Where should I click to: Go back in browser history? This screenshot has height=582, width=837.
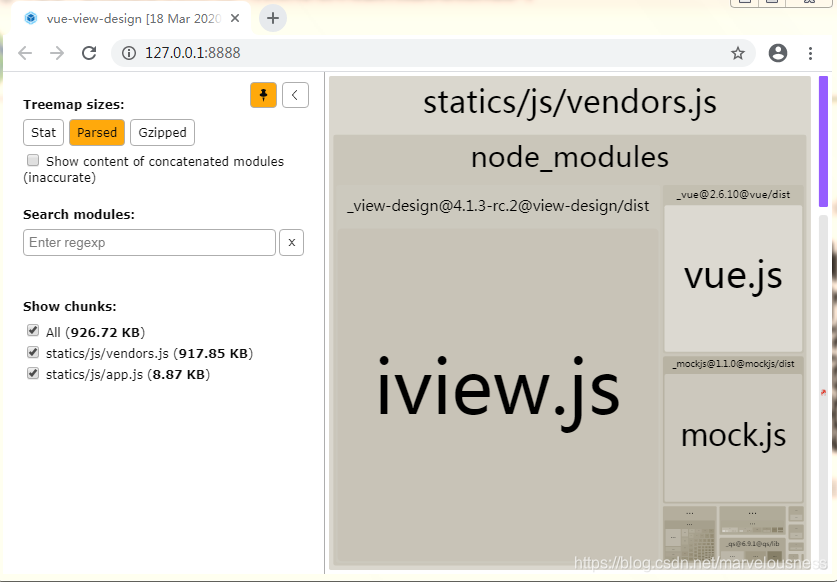(x=25, y=53)
